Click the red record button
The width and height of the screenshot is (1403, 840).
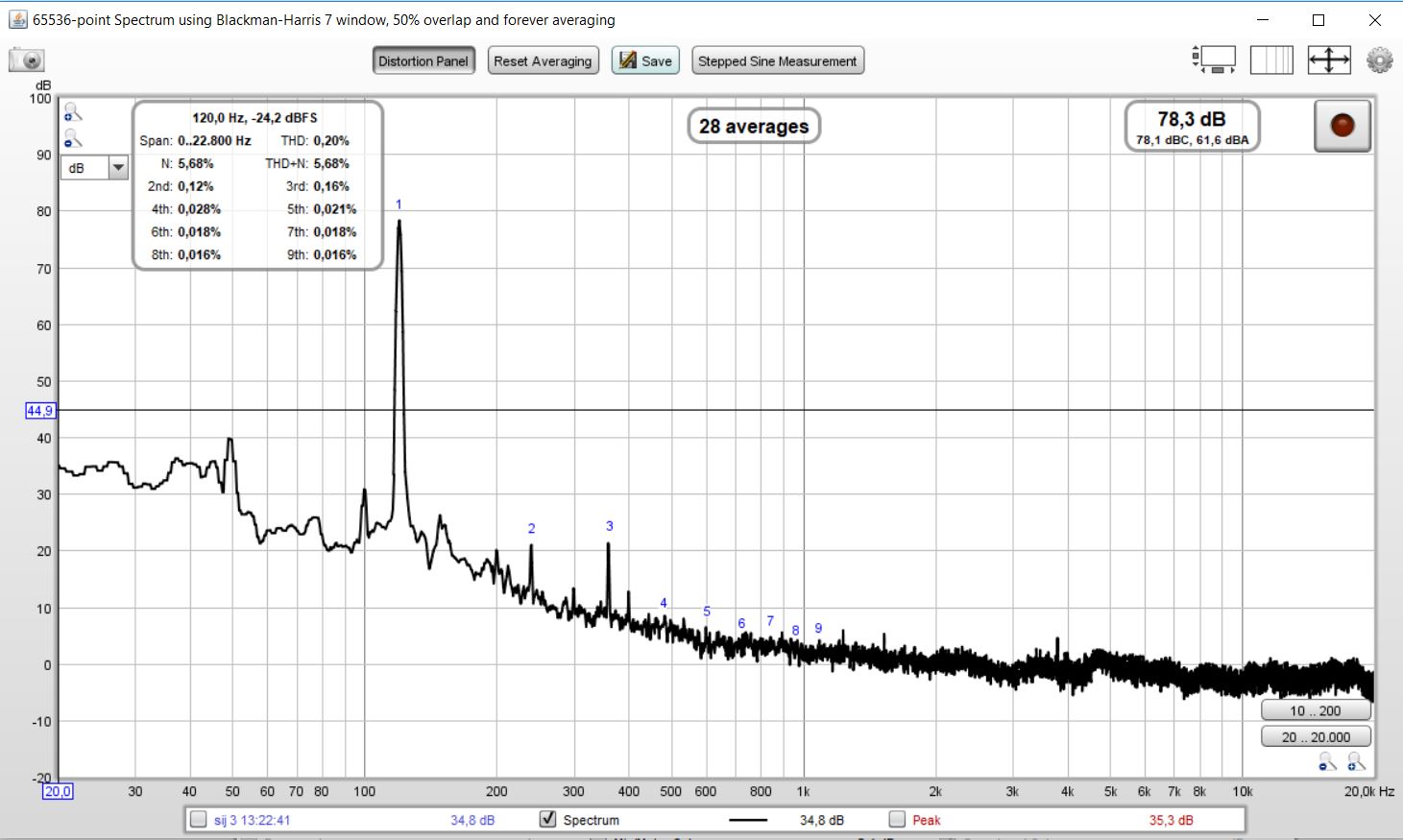(x=1342, y=125)
